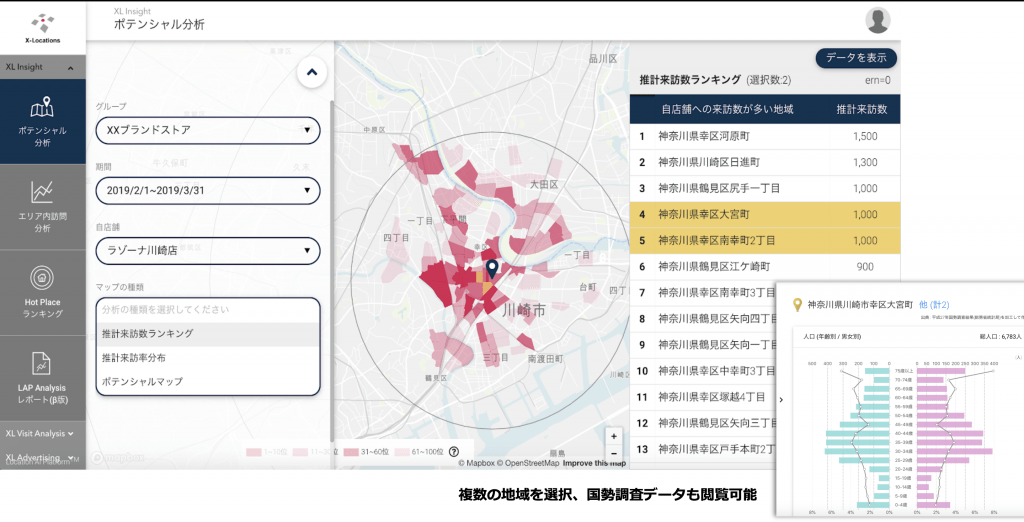Image resolution: width=1024 pixels, height=522 pixels.
Task: Click the legend help question mark icon
Action: pyautogui.click(x=454, y=452)
